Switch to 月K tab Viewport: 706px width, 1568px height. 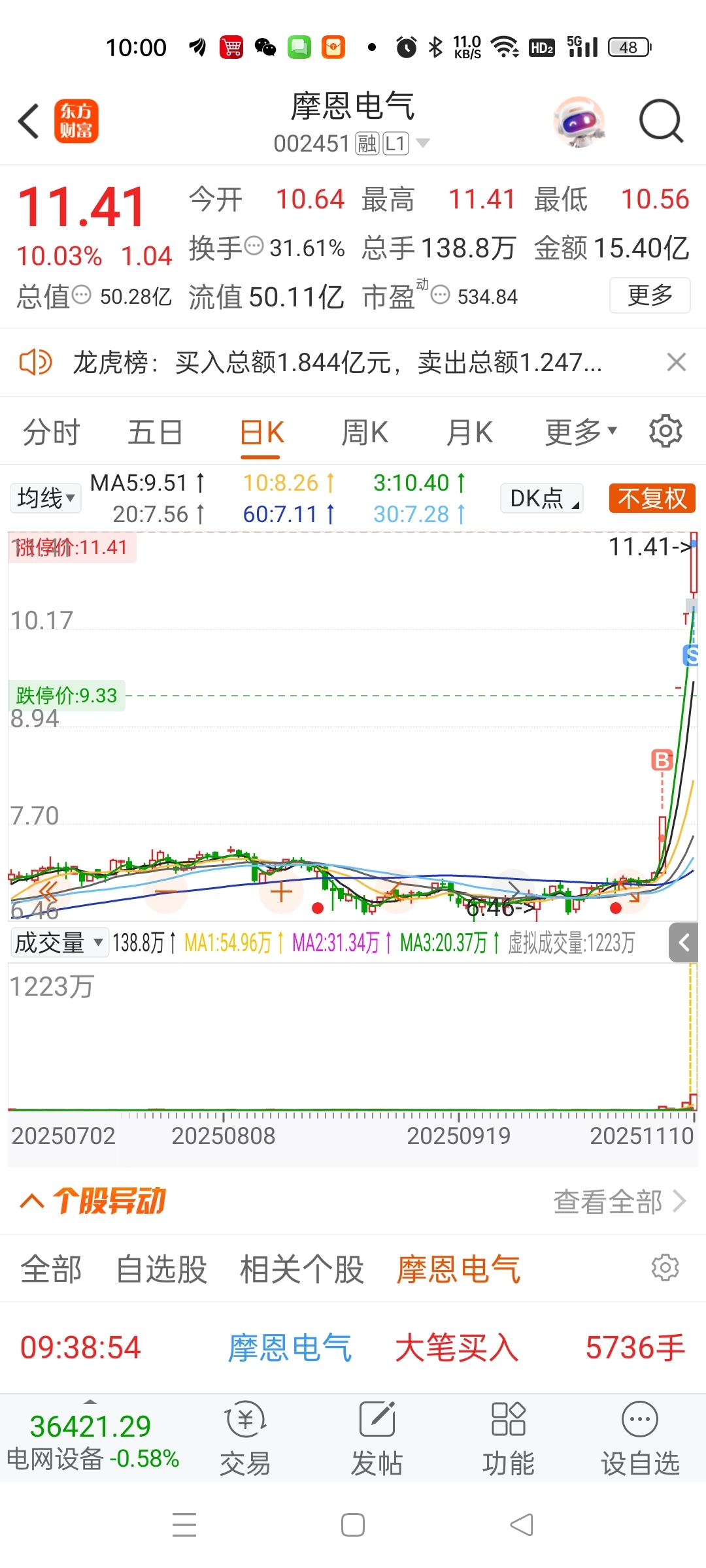point(469,432)
